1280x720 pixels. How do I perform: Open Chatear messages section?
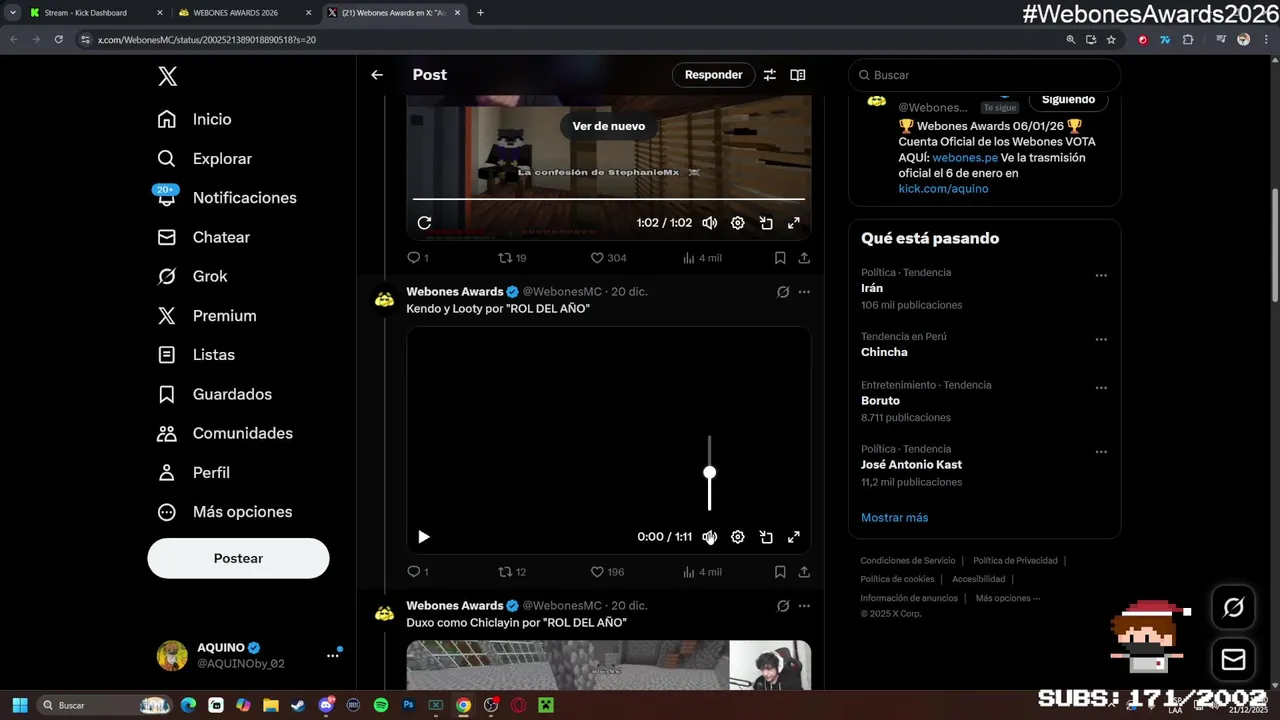coord(203,237)
